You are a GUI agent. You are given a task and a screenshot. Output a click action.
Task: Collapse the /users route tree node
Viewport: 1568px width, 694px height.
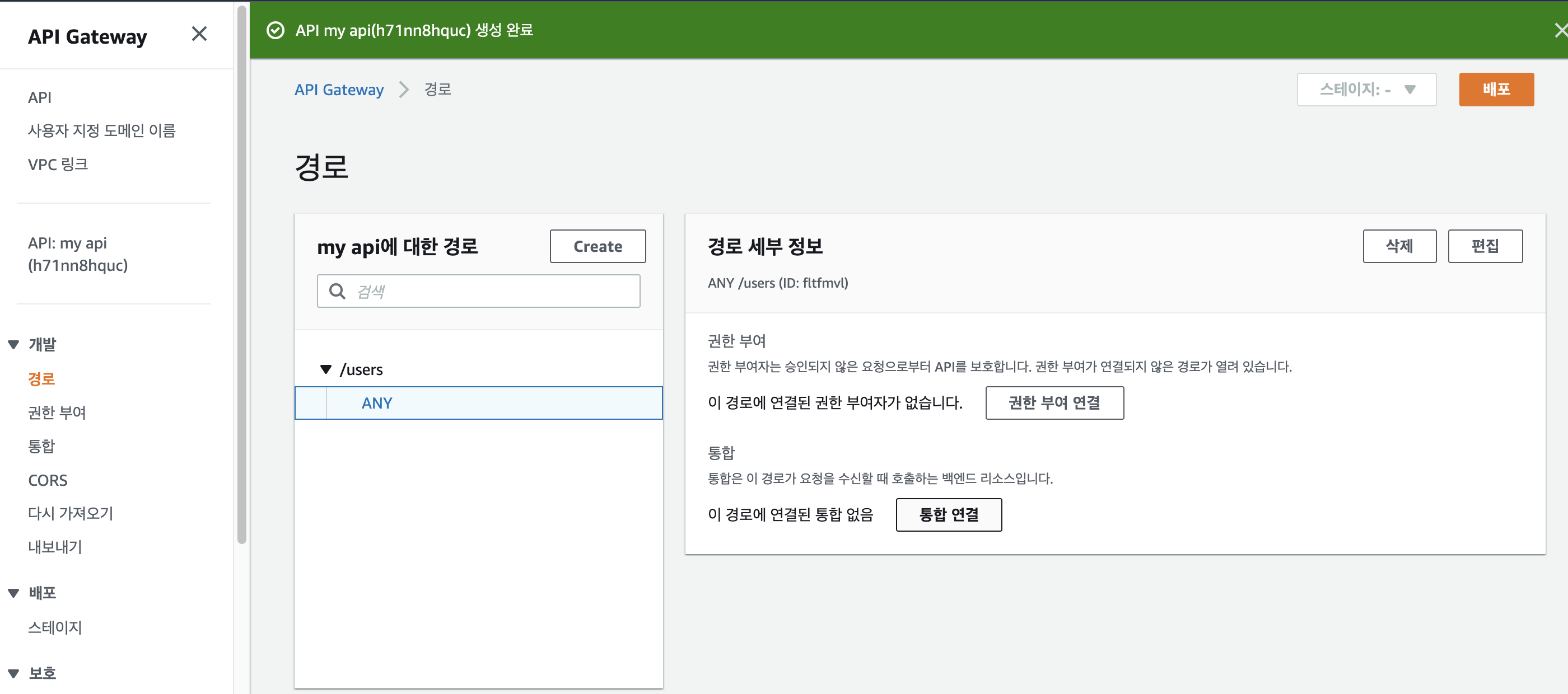pyautogui.click(x=326, y=369)
